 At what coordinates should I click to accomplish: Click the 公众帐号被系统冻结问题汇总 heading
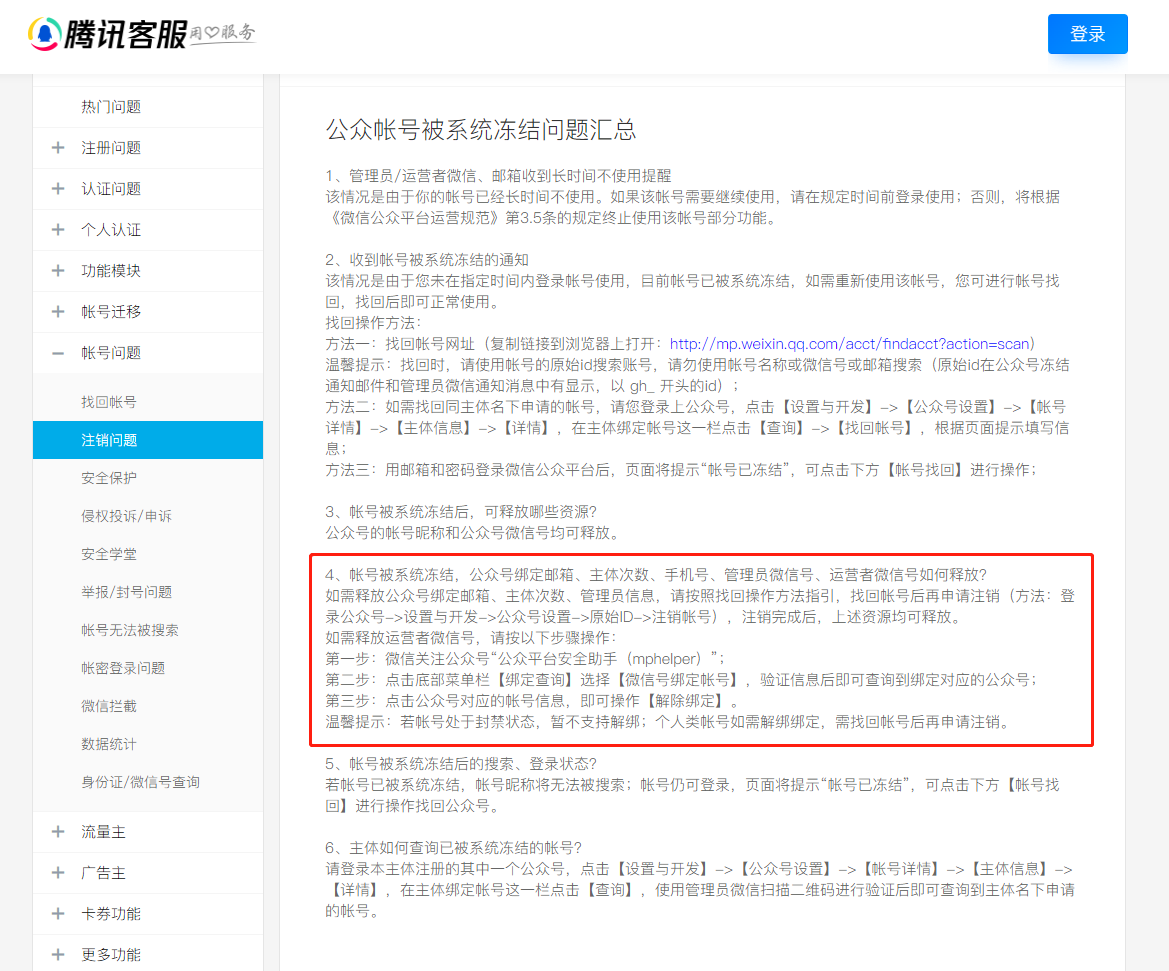(481, 130)
